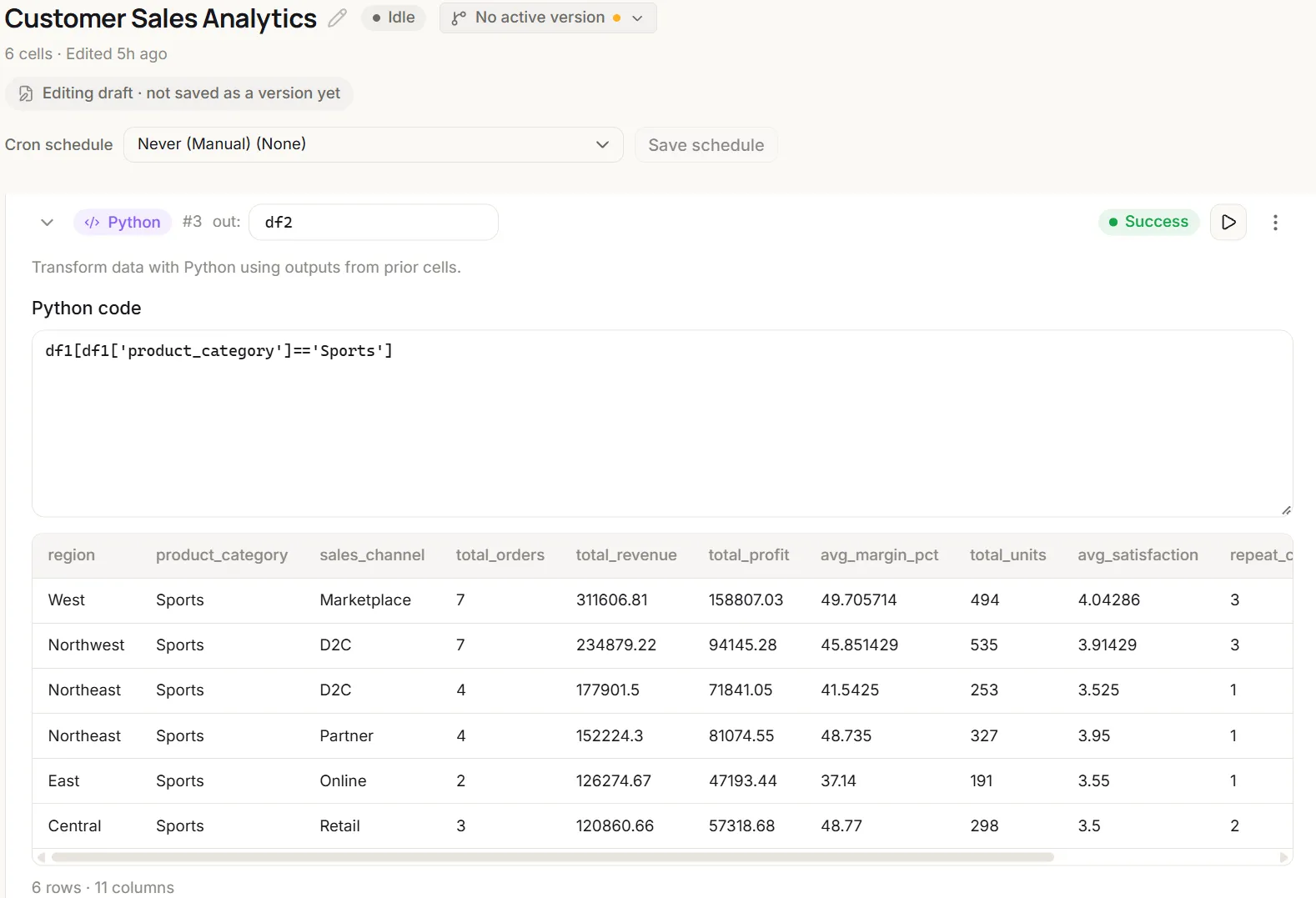Click the margin value 41.5425
1316x898 pixels.
(x=850, y=690)
